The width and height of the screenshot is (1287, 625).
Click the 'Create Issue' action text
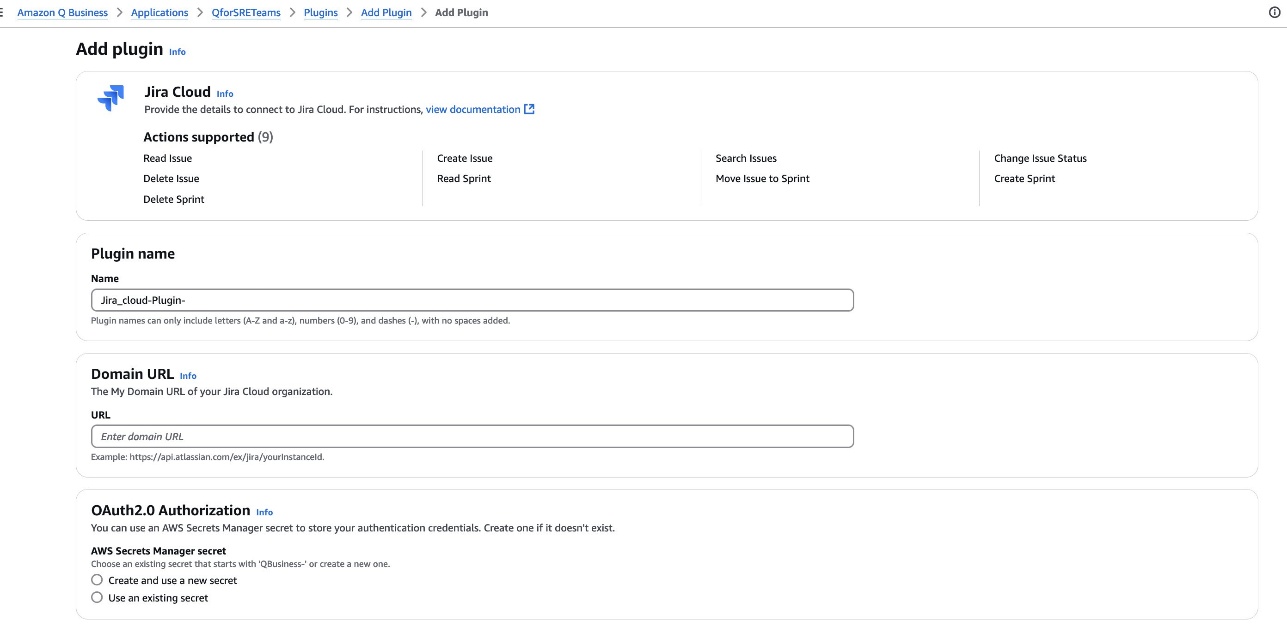(x=465, y=159)
